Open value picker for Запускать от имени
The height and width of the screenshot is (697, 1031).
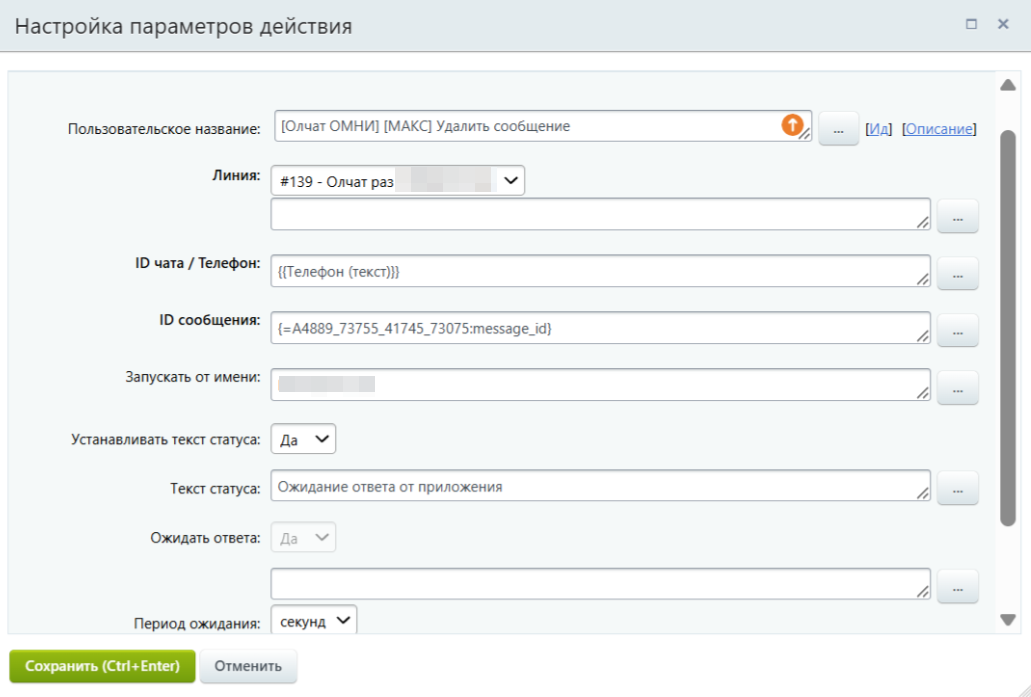pyautogui.click(x=957, y=387)
